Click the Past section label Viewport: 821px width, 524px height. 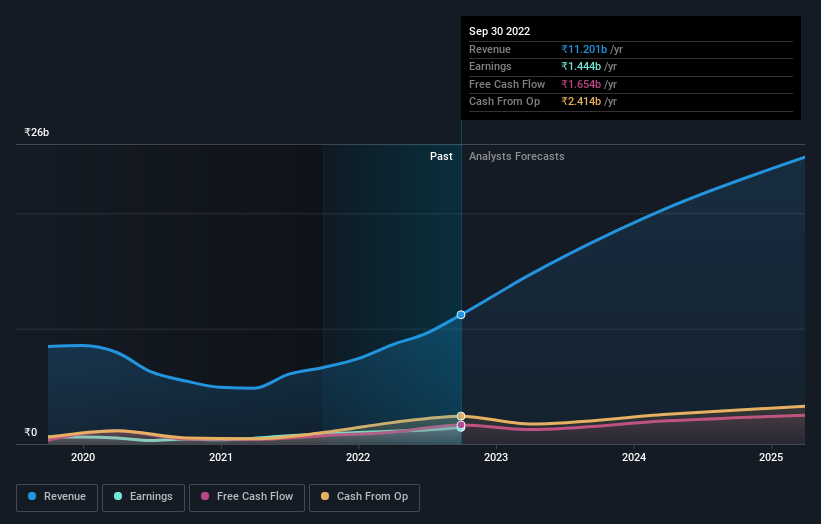441,156
